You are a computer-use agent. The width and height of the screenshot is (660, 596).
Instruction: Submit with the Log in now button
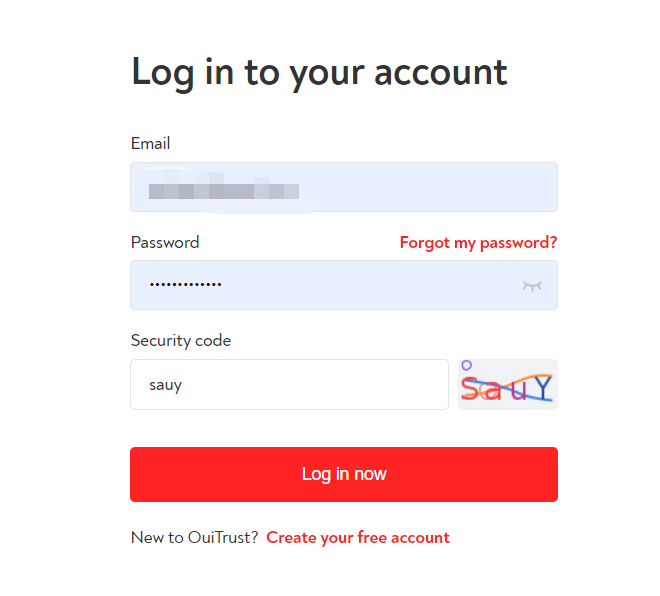(344, 474)
